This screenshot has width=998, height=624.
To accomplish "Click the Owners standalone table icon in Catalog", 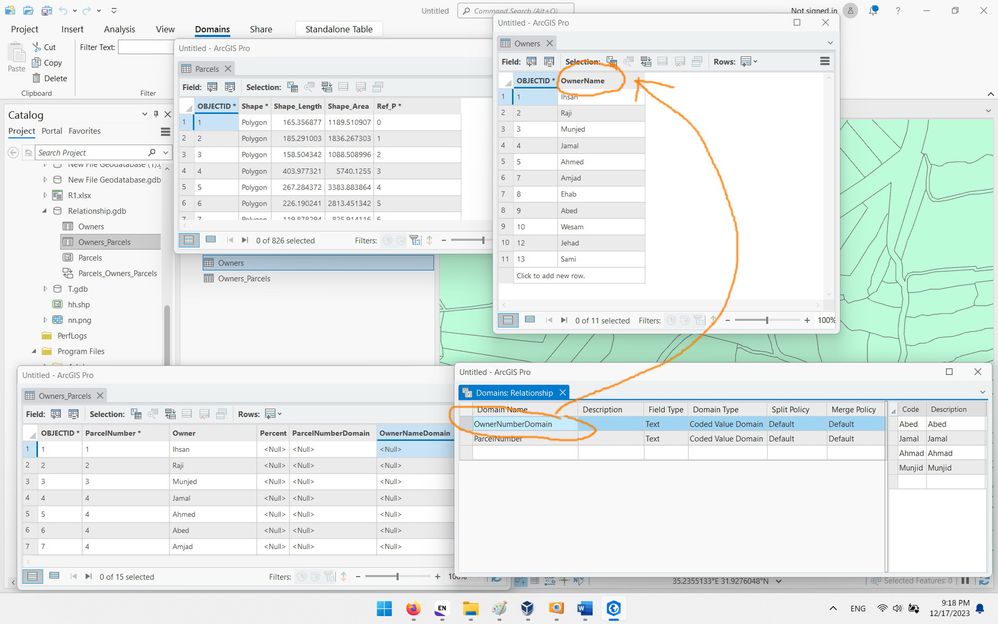I will pyautogui.click(x=68, y=227).
